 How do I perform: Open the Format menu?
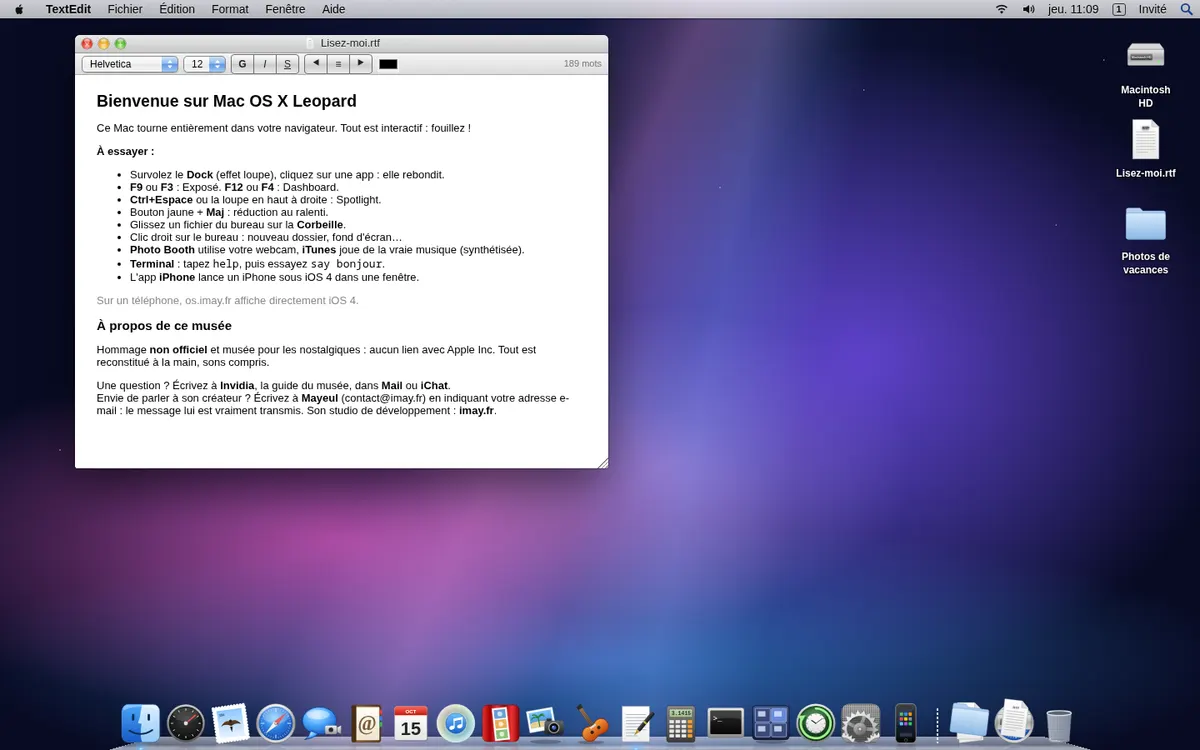coord(230,9)
